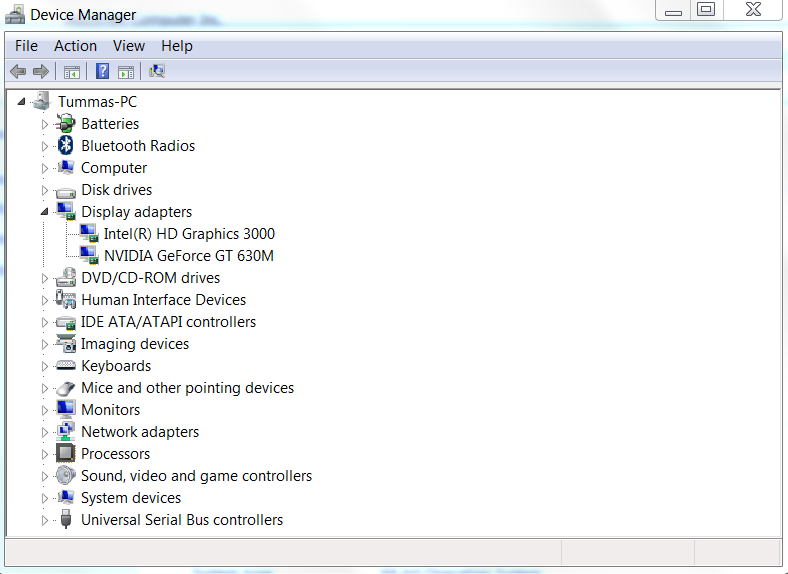Click the IDE ATA/ATAPI controllers icon
788x574 pixels.
[65, 322]
